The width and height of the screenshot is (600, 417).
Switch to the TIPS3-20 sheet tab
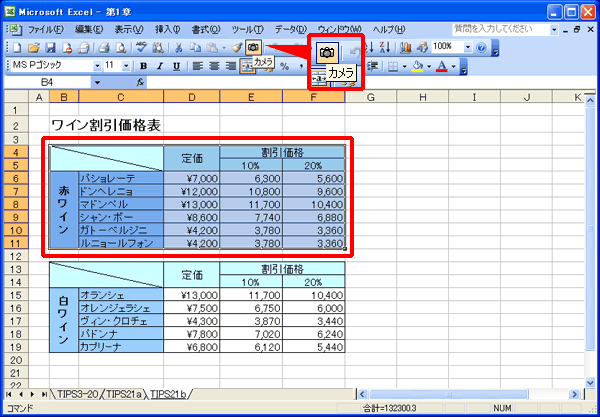click(x=78, y=394)
